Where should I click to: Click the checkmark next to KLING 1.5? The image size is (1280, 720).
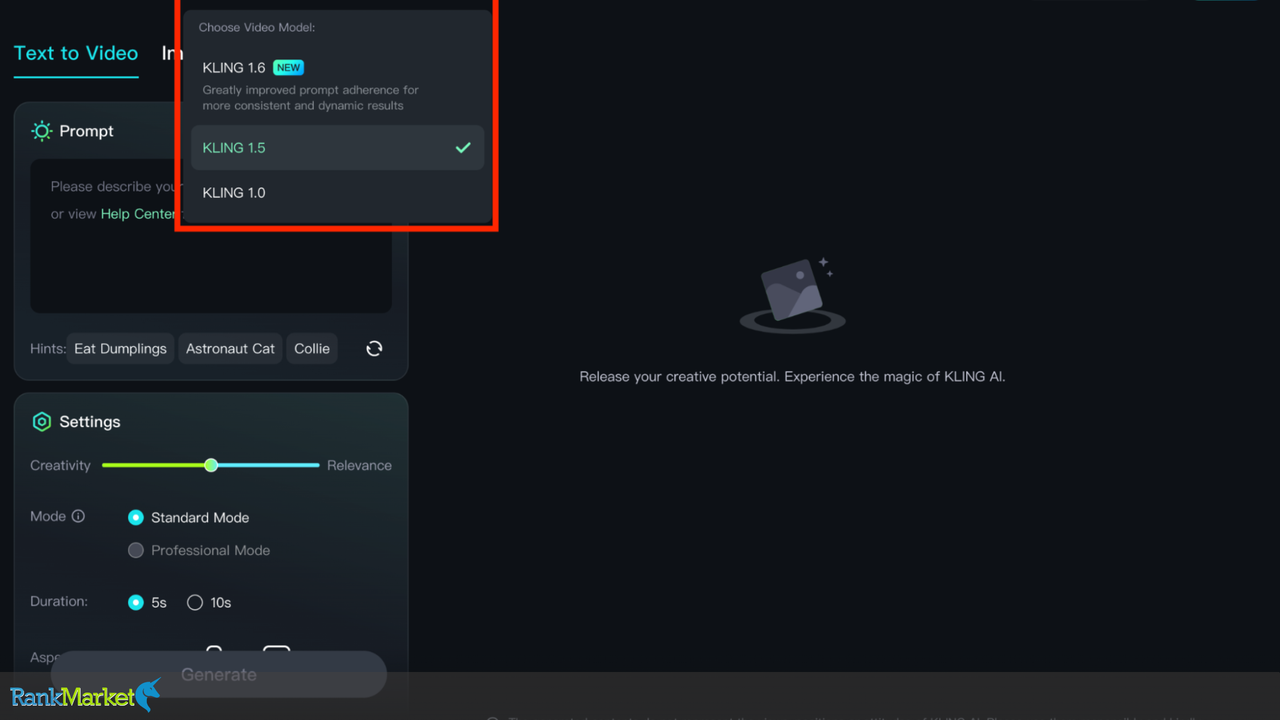point(463,147)
